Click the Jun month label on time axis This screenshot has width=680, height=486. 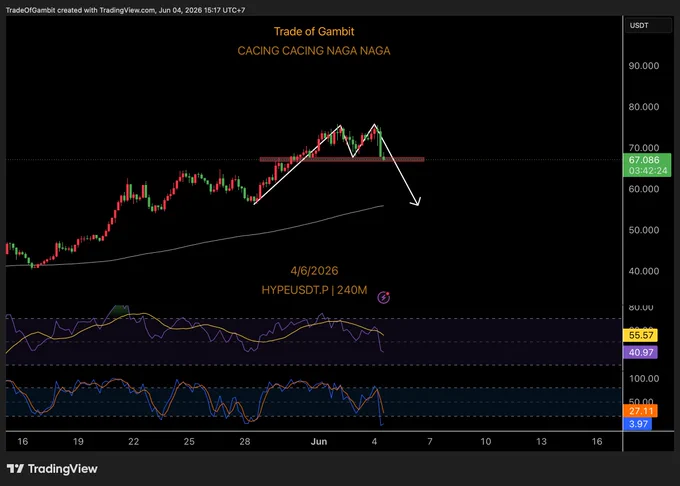[x=319, y=441]
